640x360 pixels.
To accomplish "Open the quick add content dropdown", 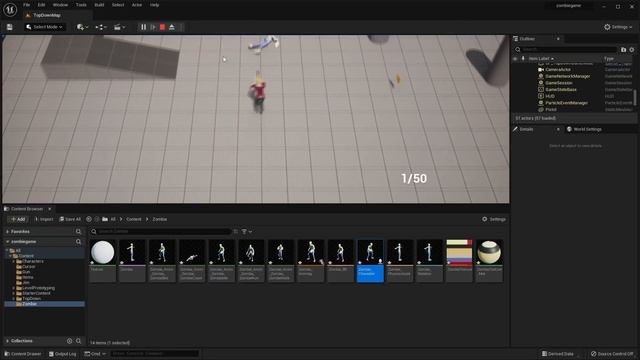I will pyautogui.click(x=82, y=27).
